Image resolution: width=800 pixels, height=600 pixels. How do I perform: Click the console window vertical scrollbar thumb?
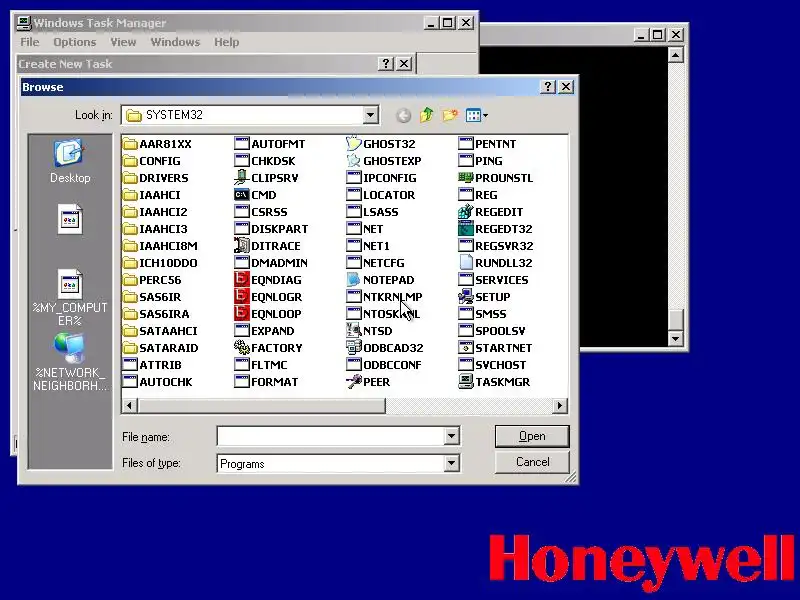click(x=676, y=320)
